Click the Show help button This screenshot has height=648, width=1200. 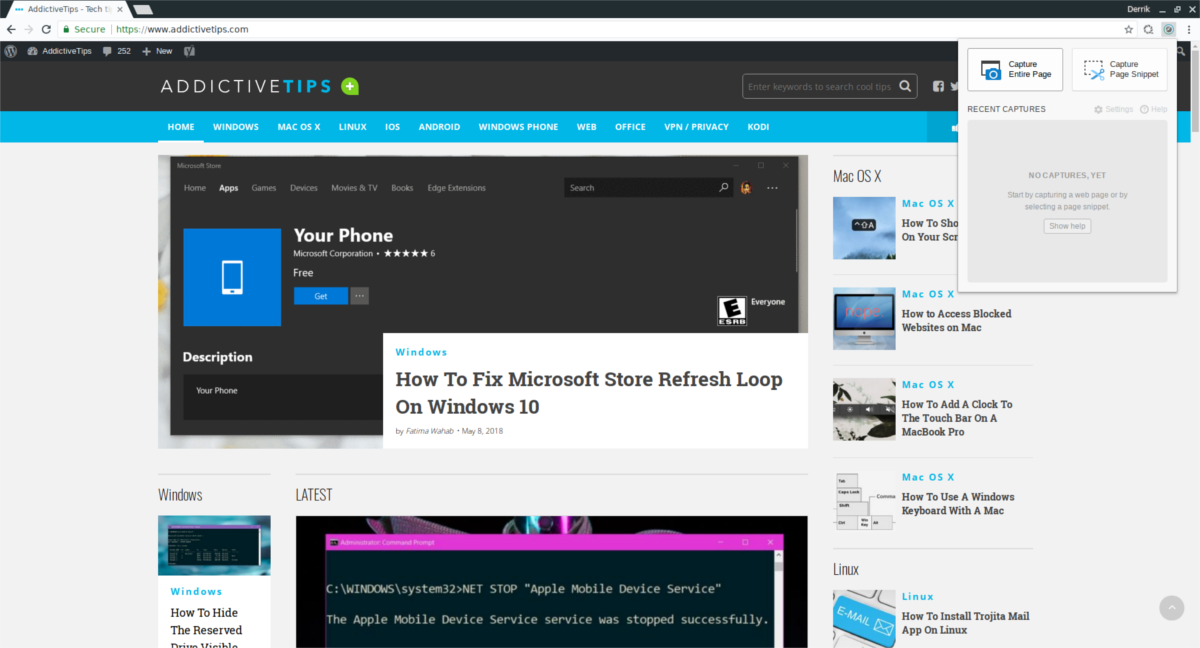1067,226
